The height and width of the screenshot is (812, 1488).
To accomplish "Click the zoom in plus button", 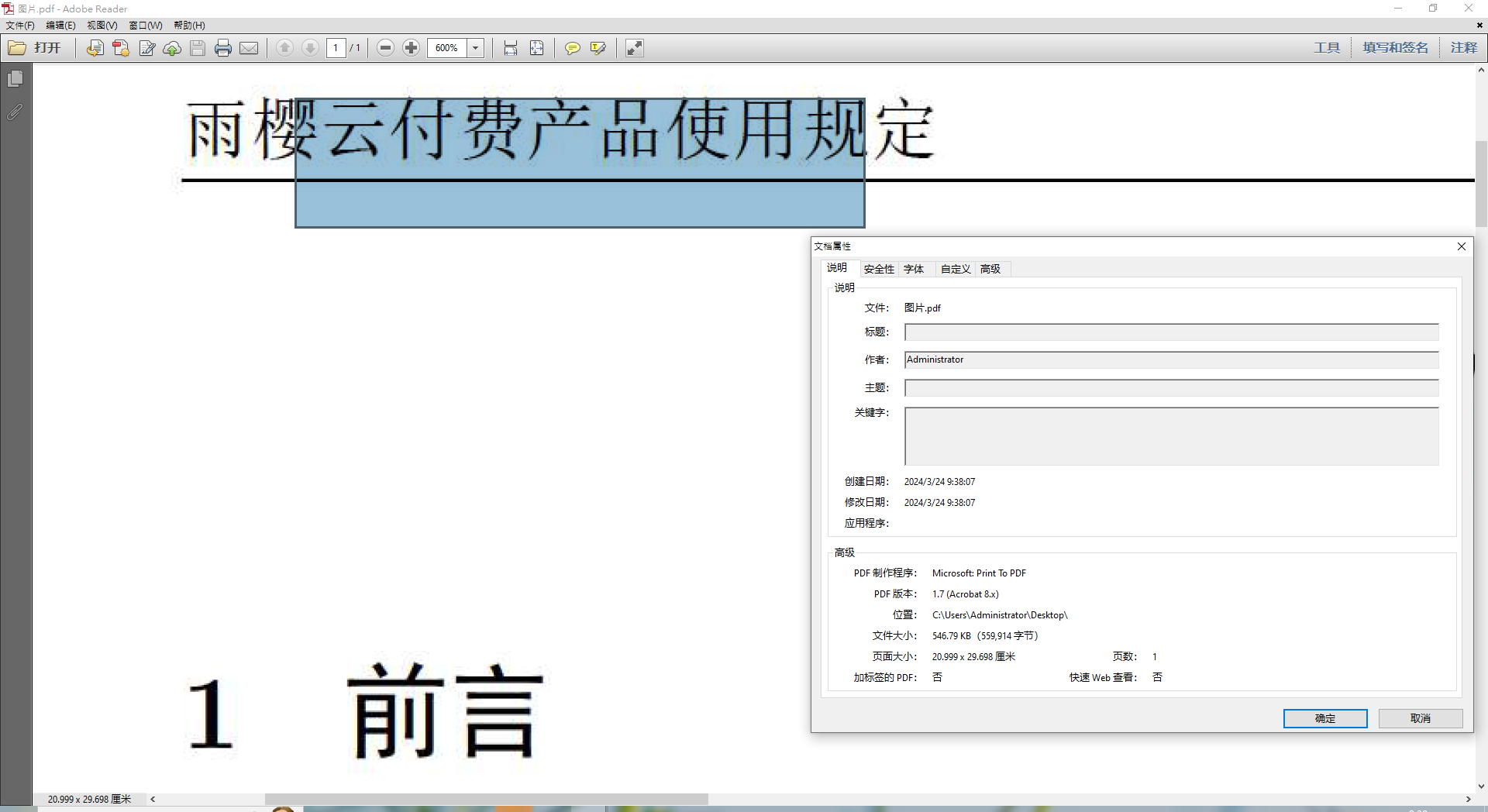I will coord(411,48).
